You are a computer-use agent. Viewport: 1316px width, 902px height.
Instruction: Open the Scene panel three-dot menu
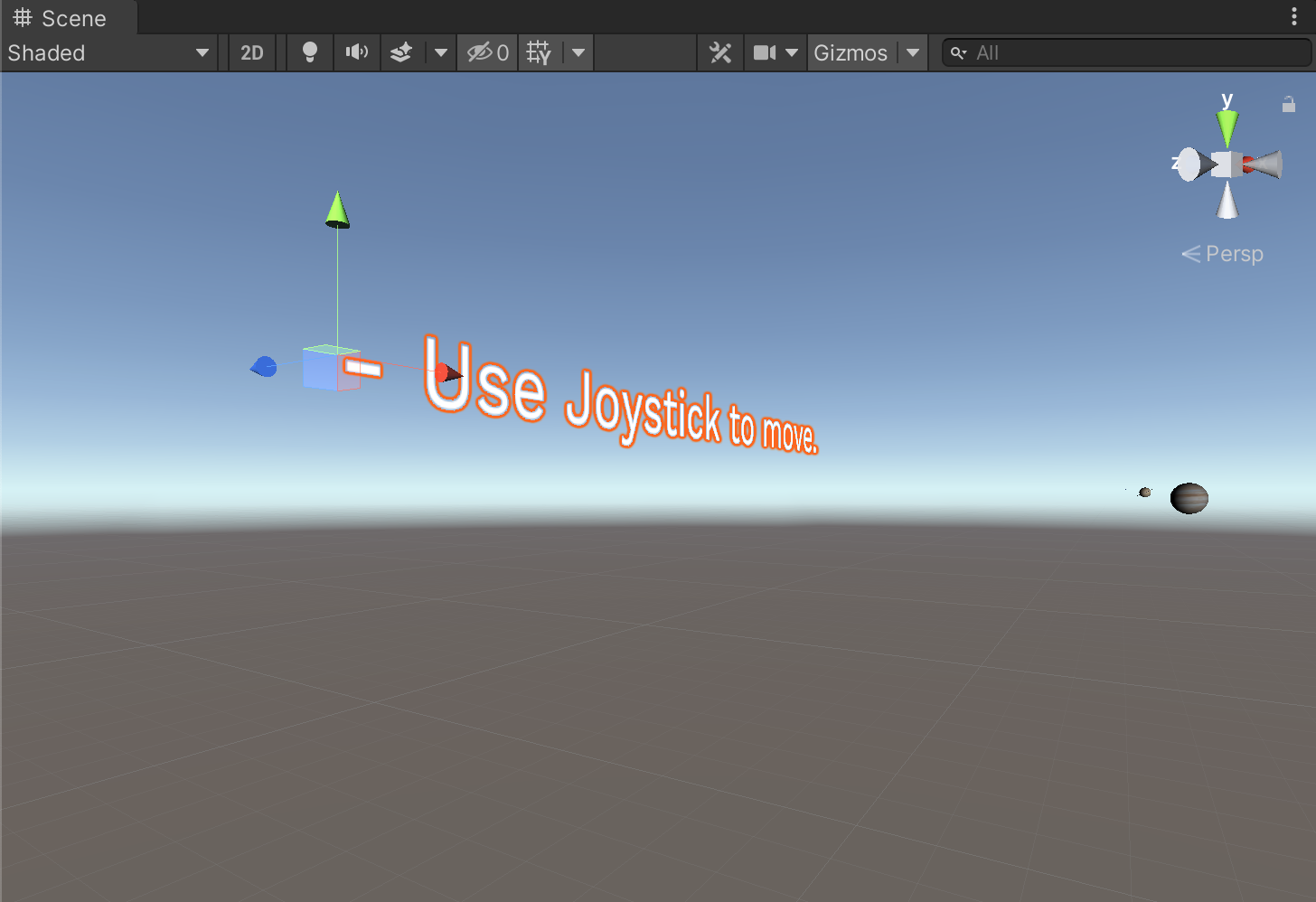(x=1294, y=16)
